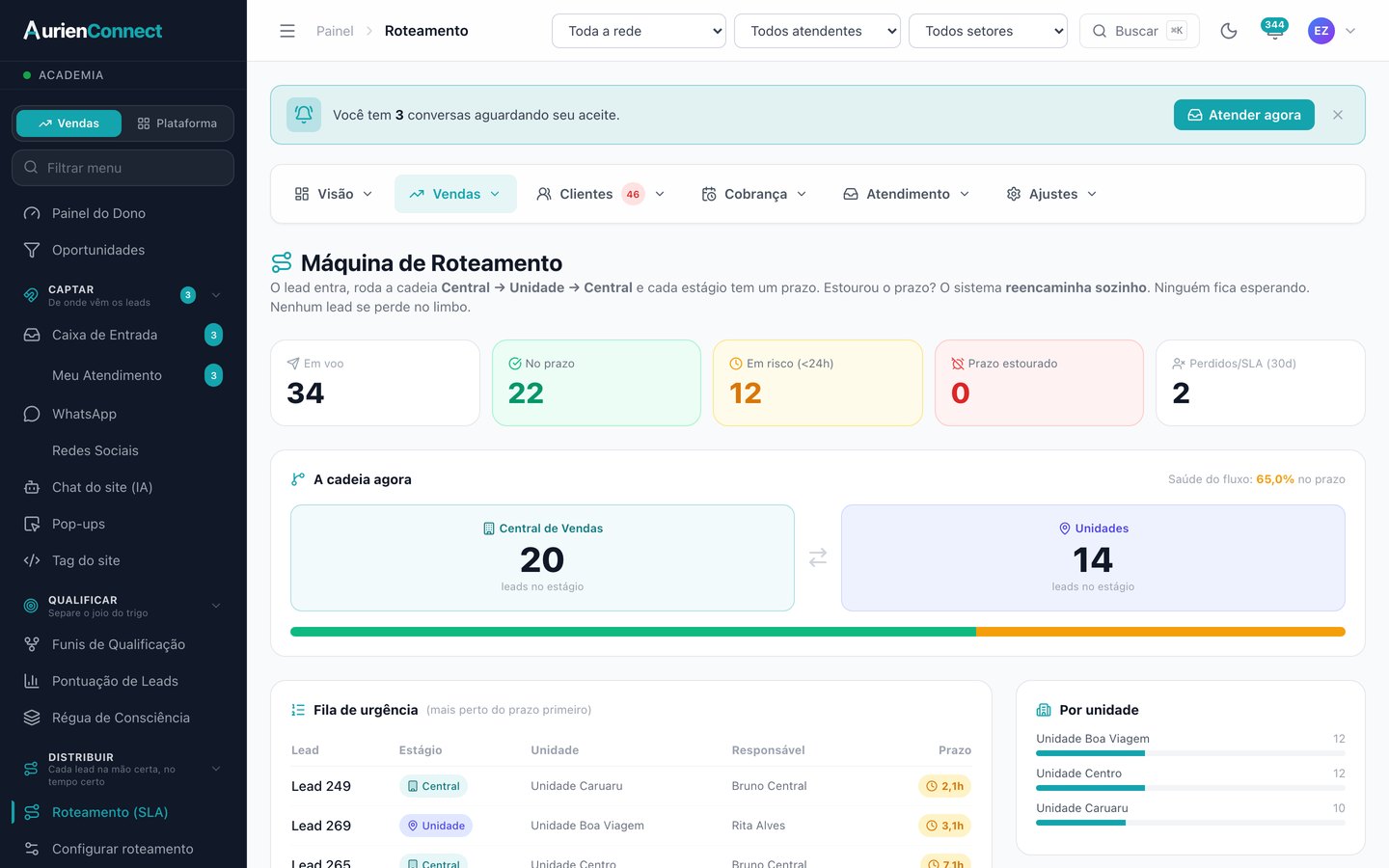Open Configurar roteamento sliders icon
This screenshot has width=1389, height=868.
32,849
